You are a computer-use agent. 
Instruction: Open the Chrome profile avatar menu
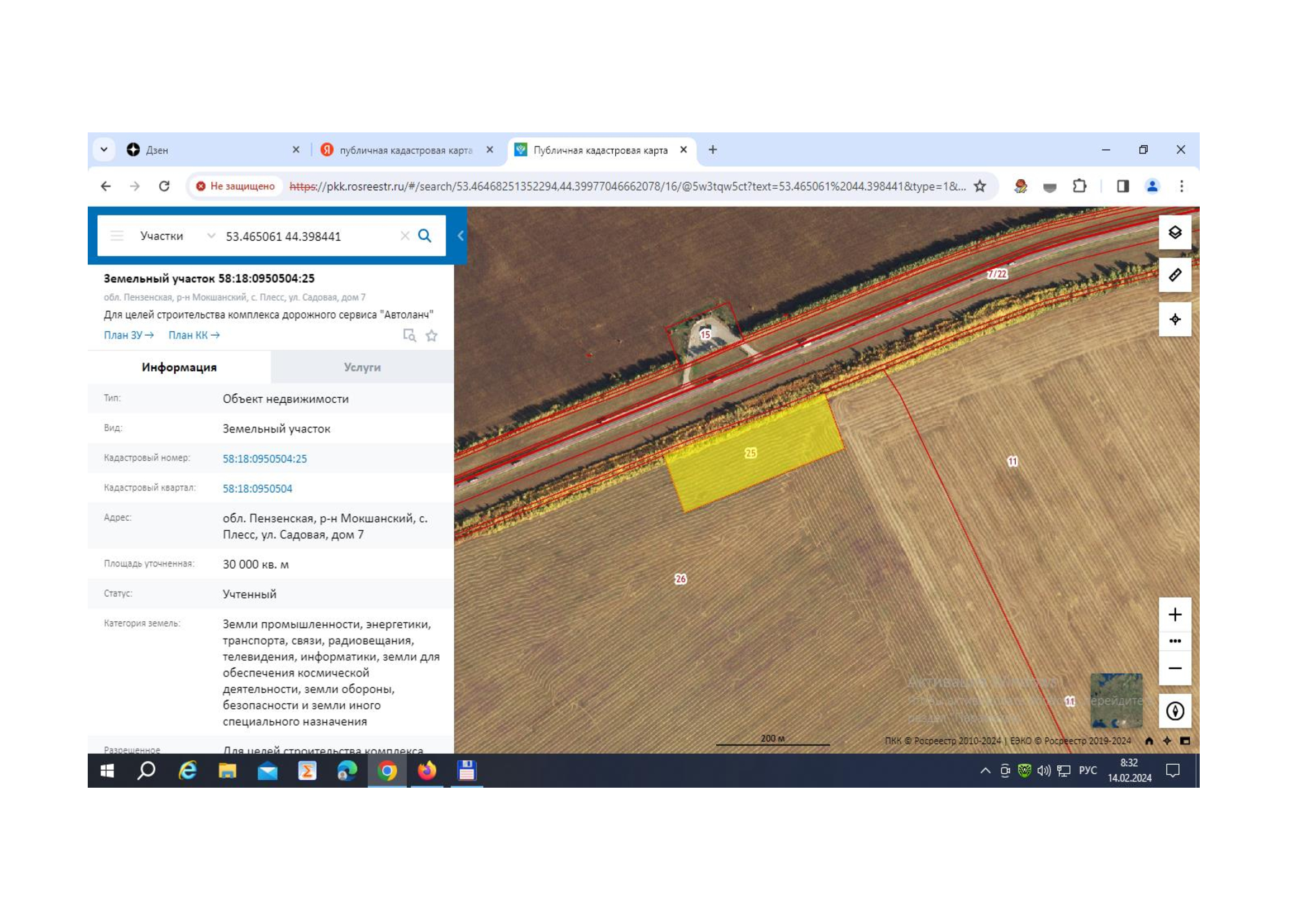tap(1152, 186)
